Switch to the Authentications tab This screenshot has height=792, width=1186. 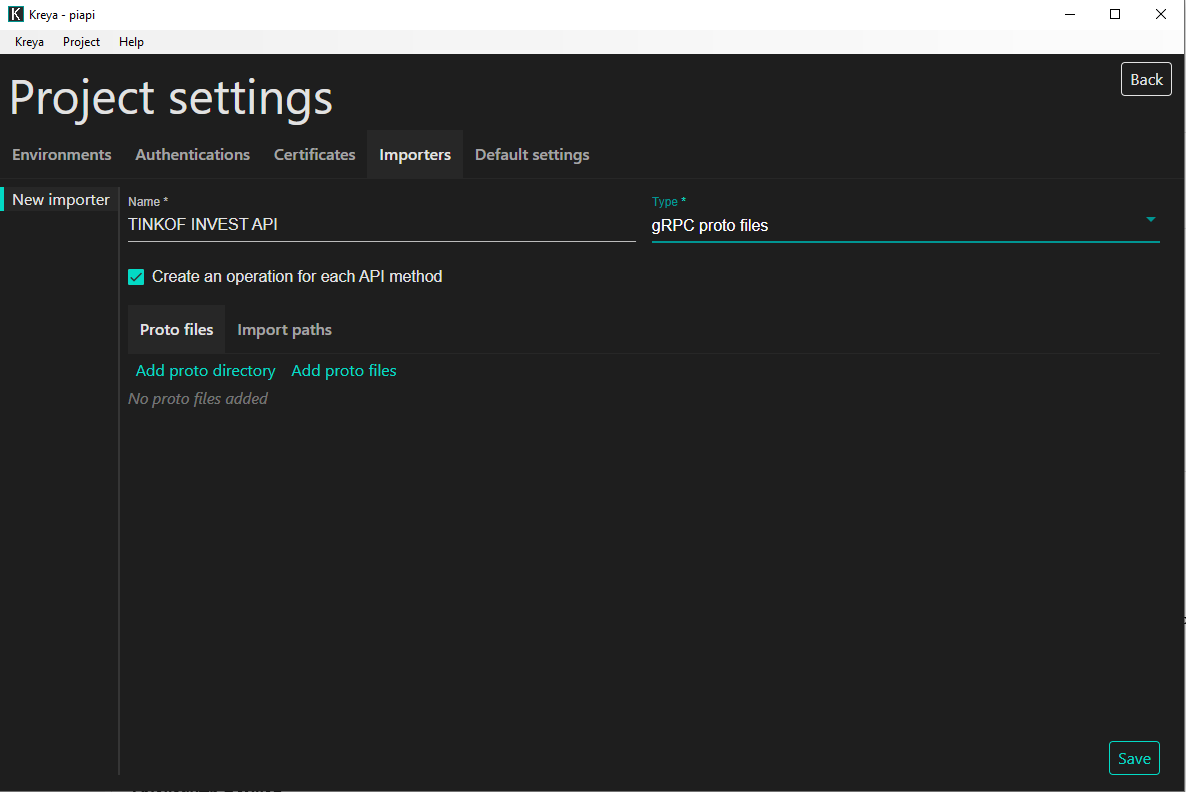click(192, 155)
